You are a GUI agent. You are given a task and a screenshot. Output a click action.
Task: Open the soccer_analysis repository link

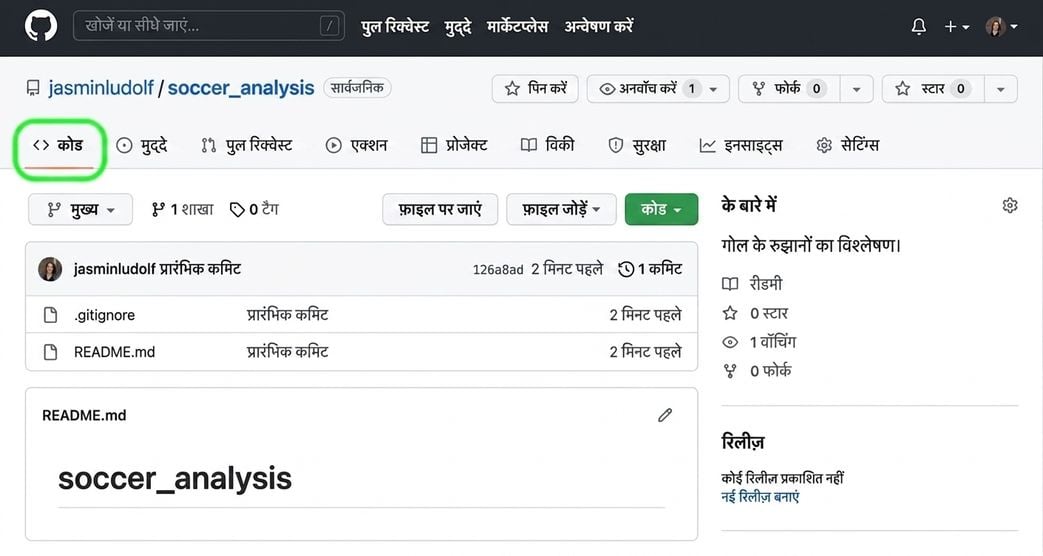tap(241, 88)
